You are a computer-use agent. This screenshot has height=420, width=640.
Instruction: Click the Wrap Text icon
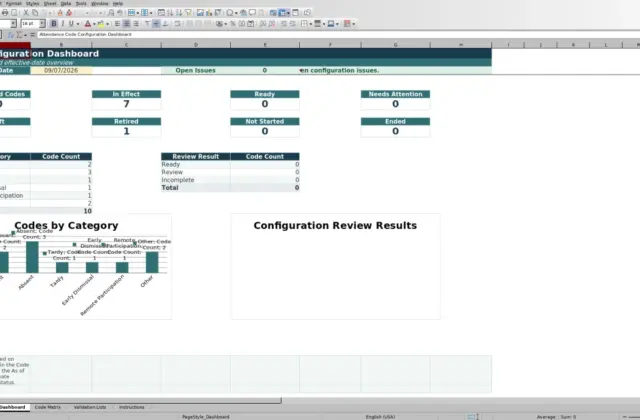point(177,24)
